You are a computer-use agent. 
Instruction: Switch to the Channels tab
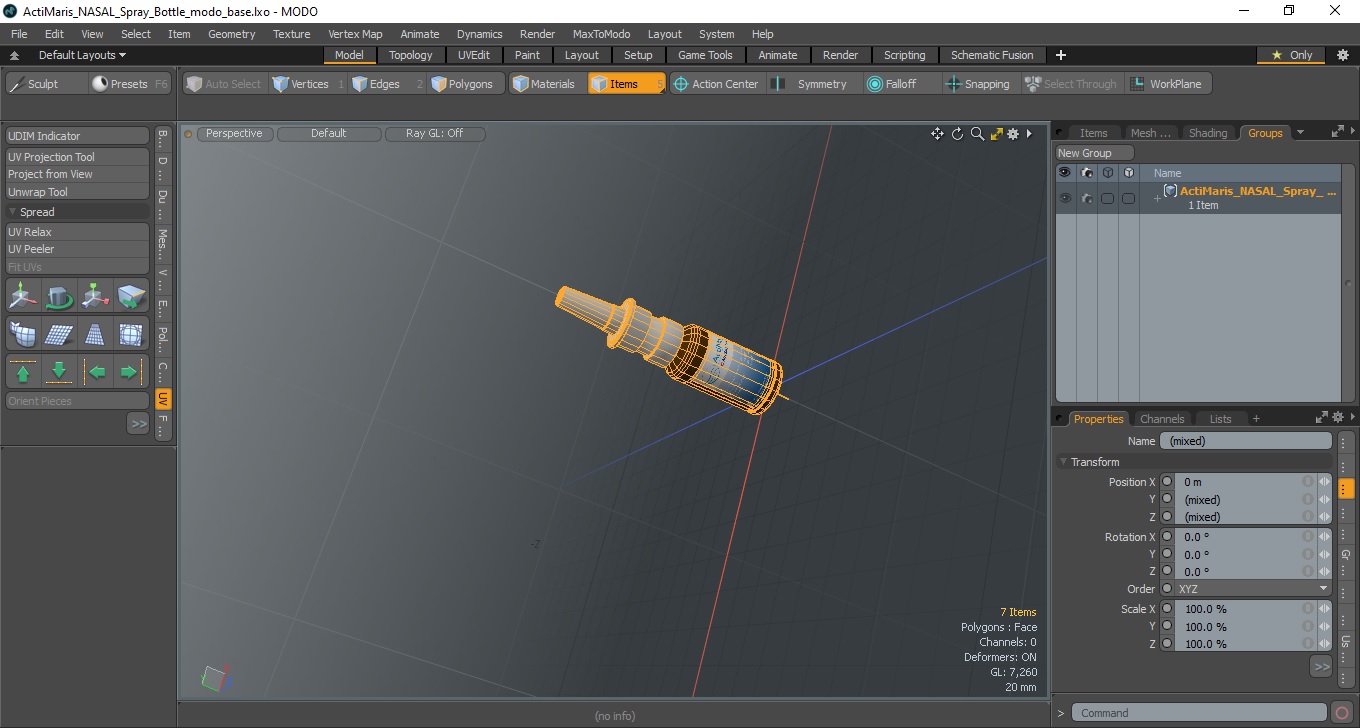1162,419
